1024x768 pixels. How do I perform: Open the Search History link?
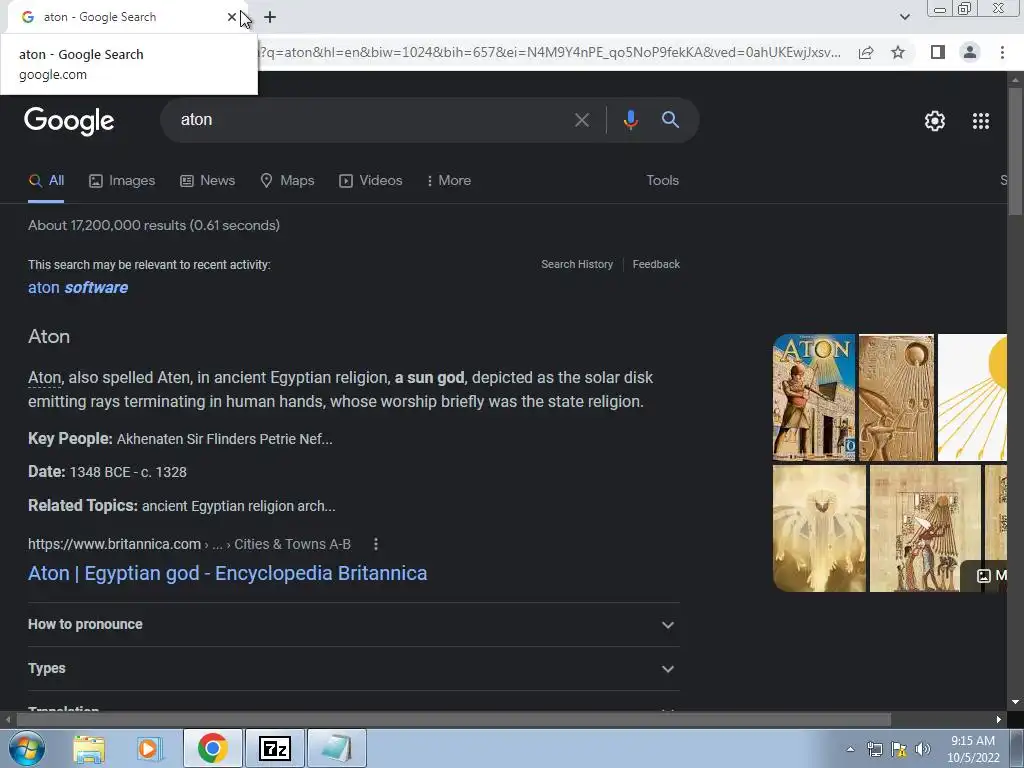tap(577, 264)
